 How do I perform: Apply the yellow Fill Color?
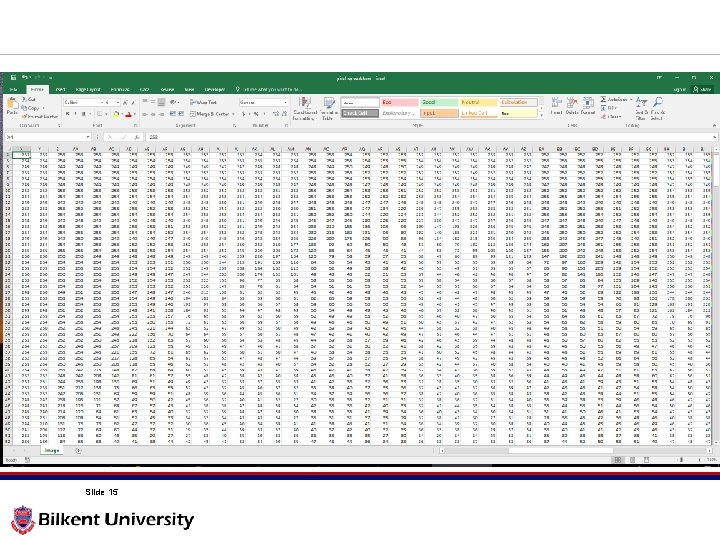[116, 114]
